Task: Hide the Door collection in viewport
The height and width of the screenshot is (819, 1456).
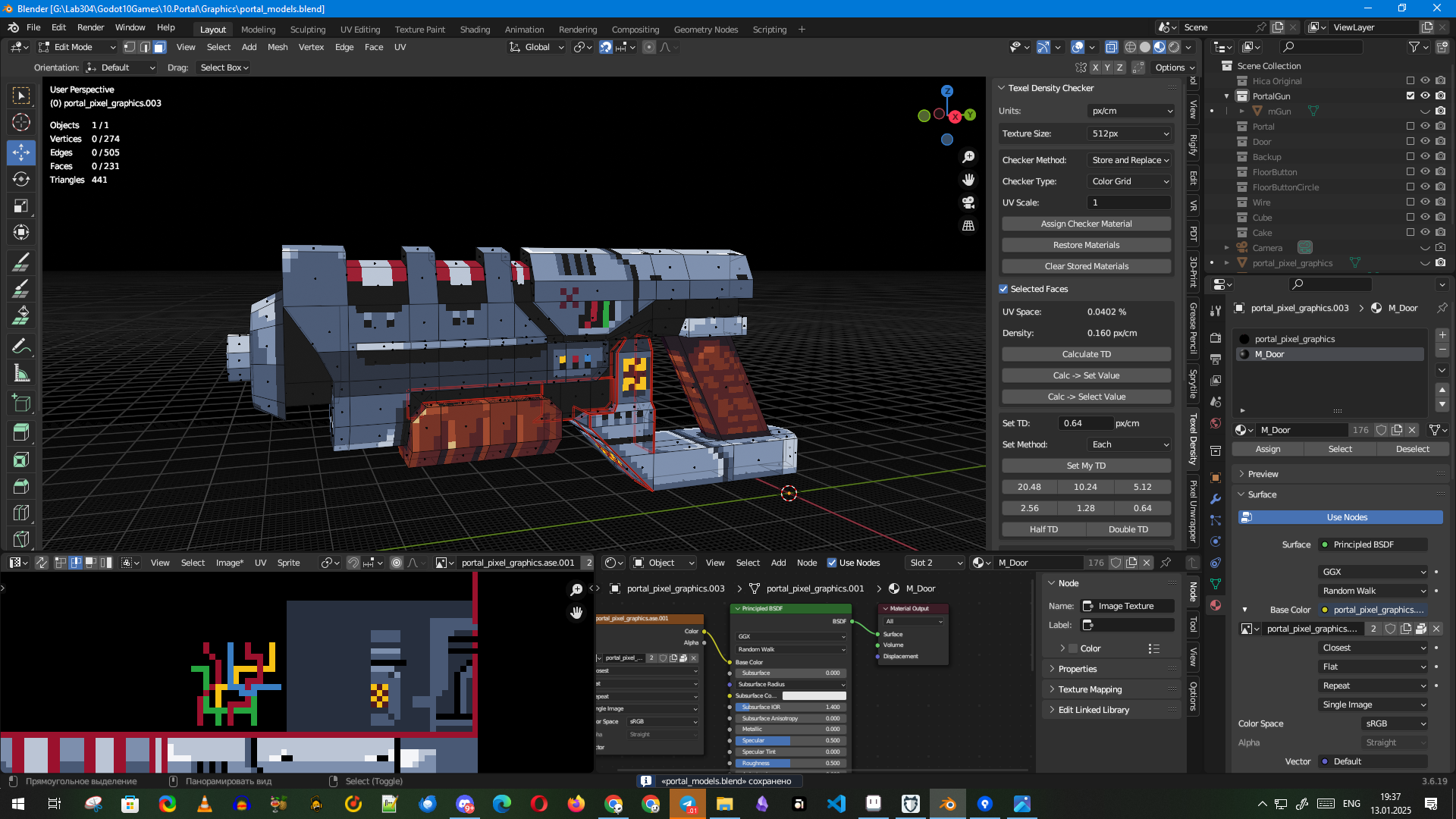Action: click(1425, 142)
